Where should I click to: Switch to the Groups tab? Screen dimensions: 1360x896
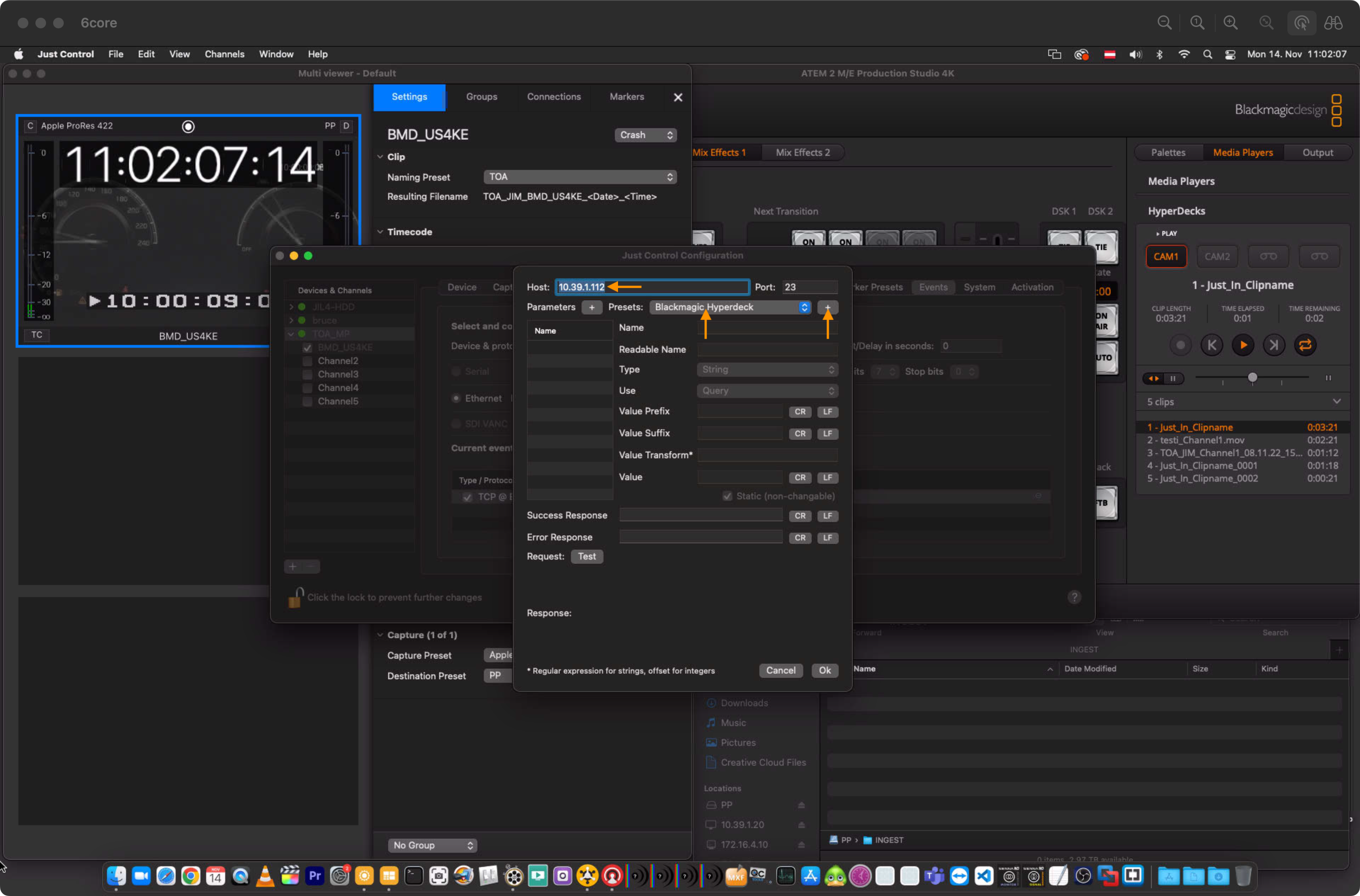481,97
